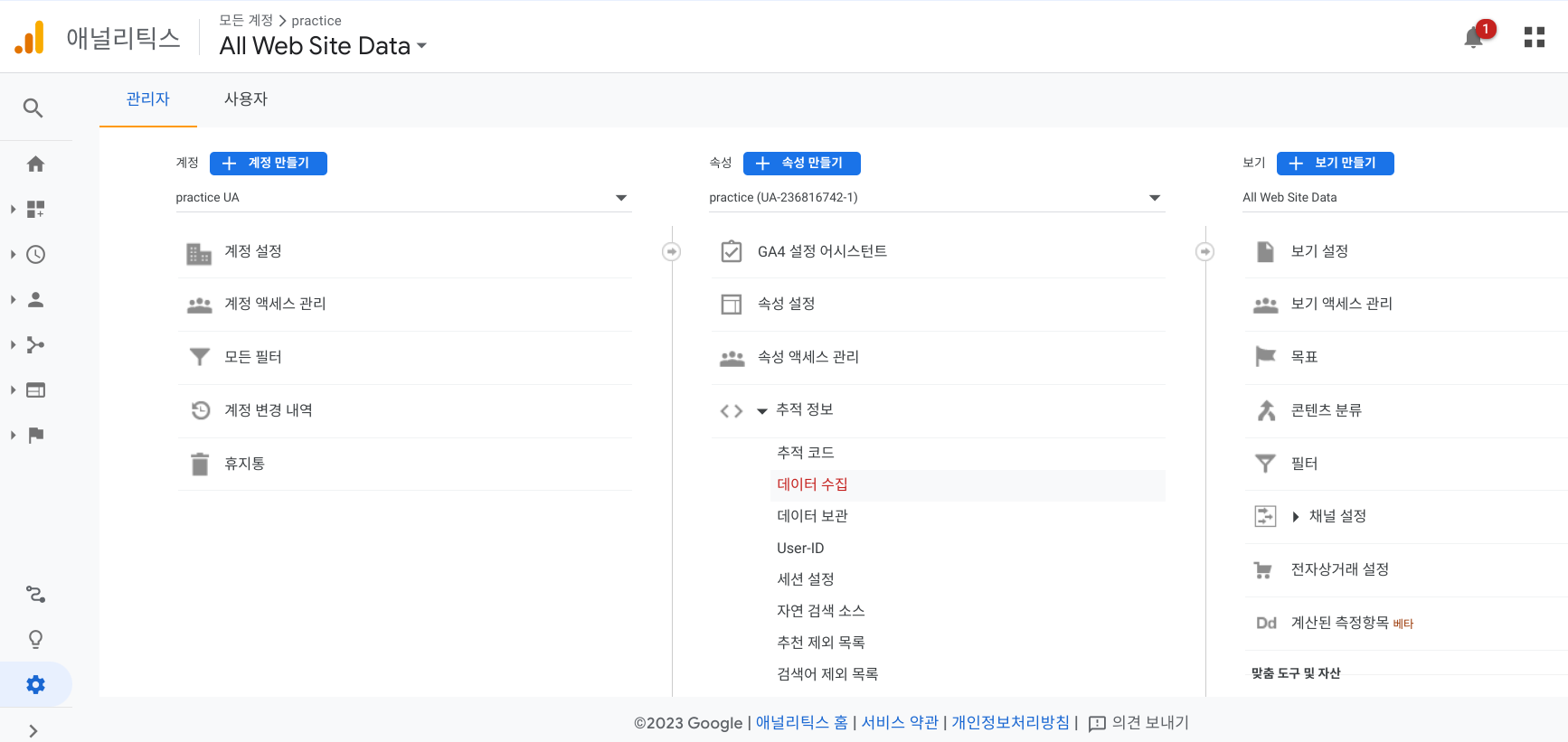Open 세션 설정 item

pyautogui.click(x=806, y=579)
